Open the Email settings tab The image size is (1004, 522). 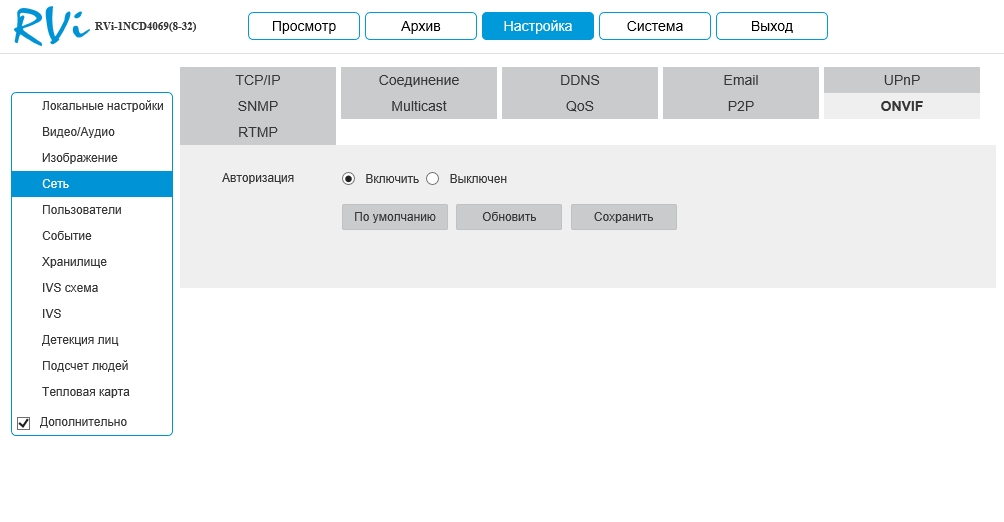click(x=741, y=80)
